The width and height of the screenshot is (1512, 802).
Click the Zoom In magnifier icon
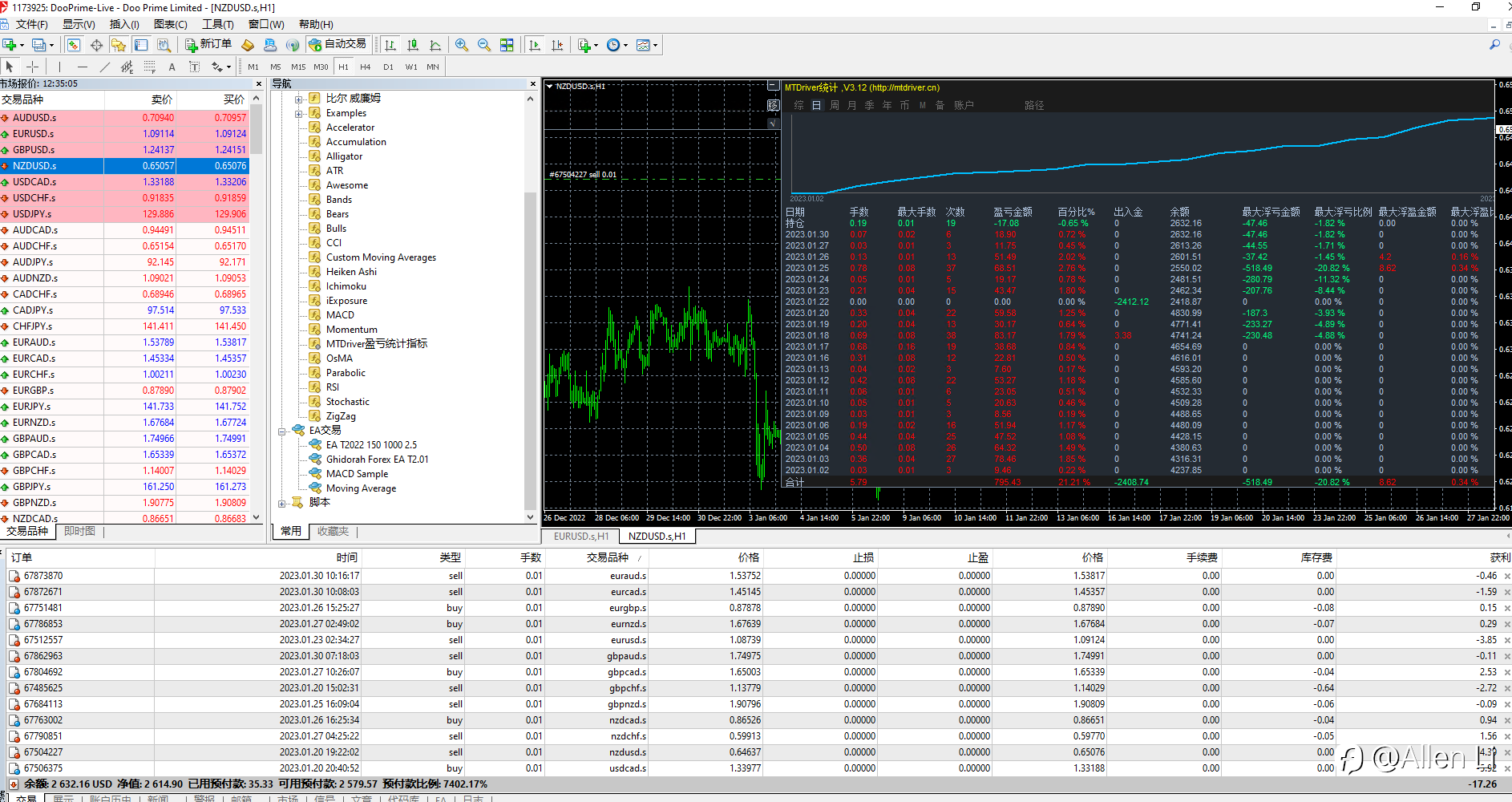tap(462, 45)
